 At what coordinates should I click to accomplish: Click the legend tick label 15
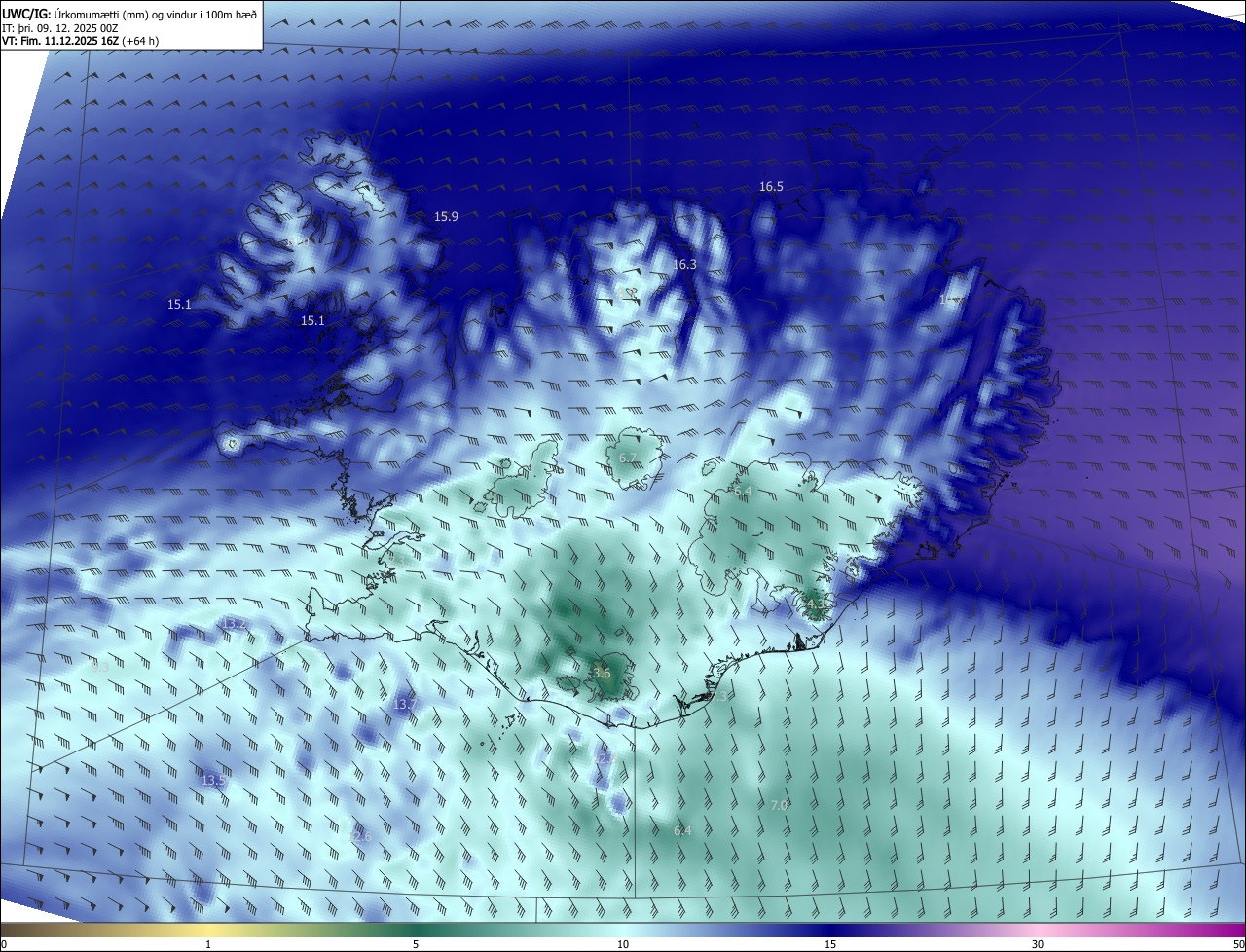point(830,944)
